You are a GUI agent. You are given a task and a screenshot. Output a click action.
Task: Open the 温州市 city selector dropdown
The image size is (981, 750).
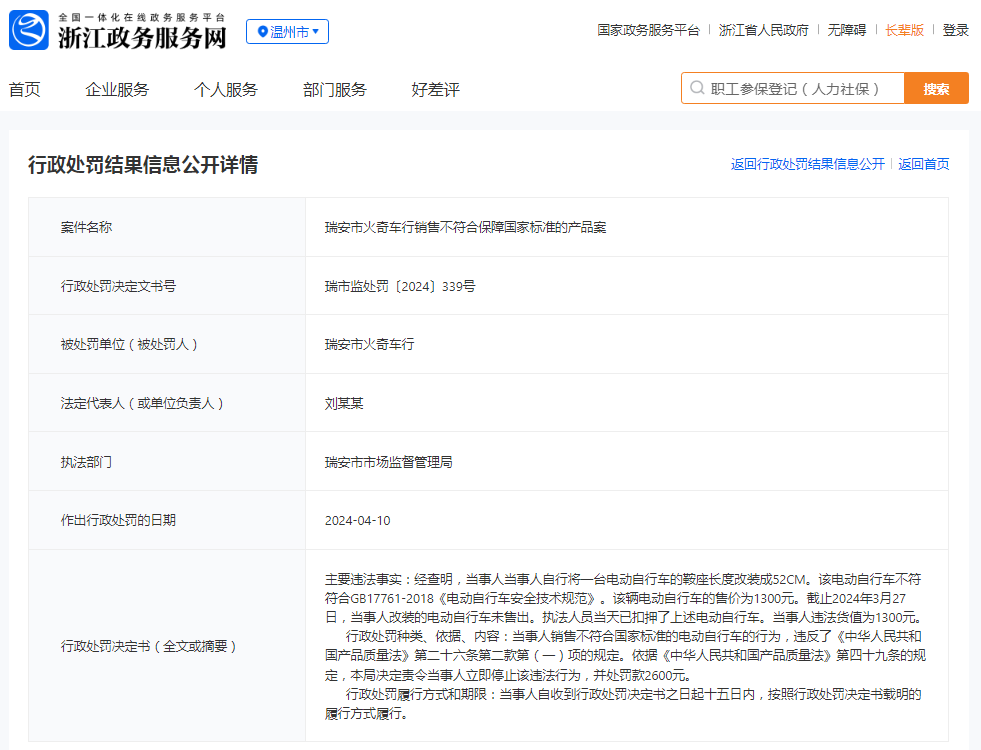click(x=288, y=32)
